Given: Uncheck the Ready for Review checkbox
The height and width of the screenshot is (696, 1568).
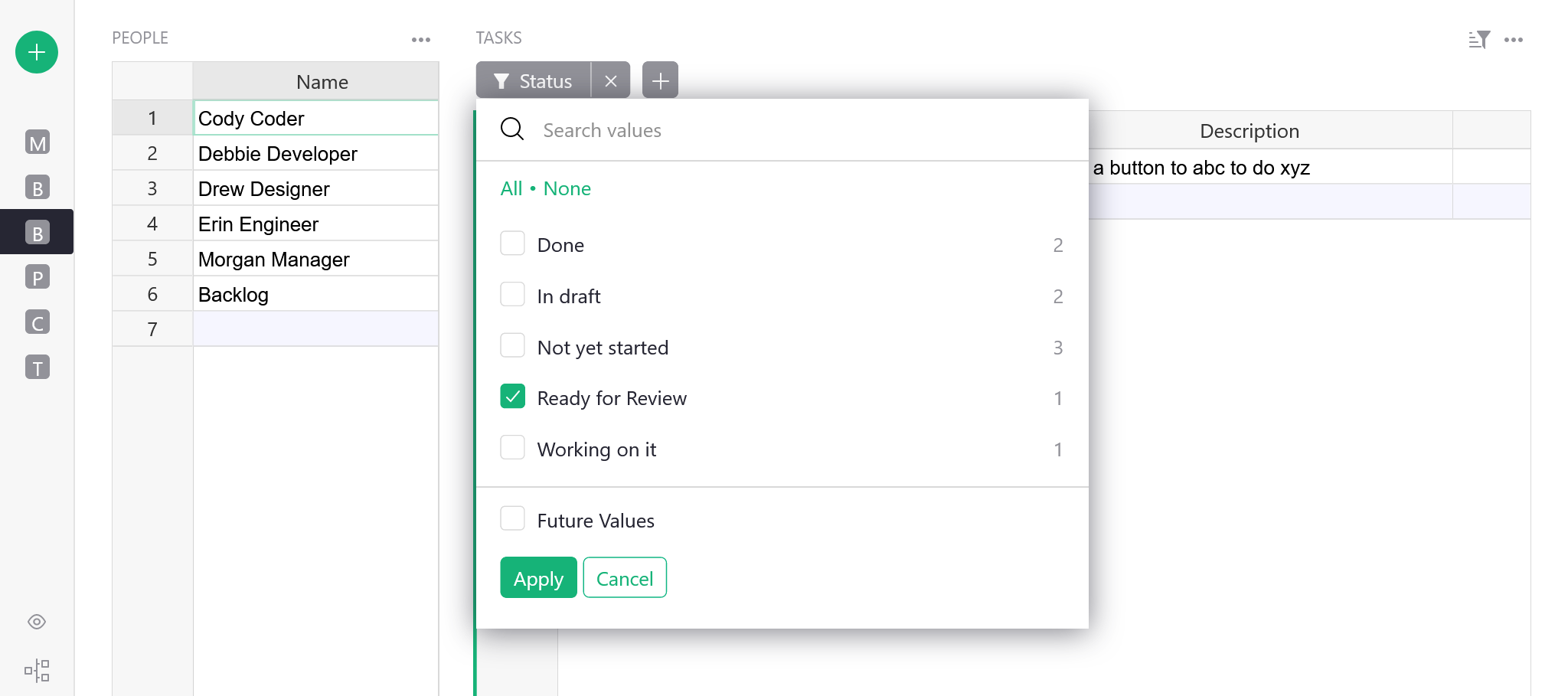Looking at the screenshot, I should click(x=512, y=397).
